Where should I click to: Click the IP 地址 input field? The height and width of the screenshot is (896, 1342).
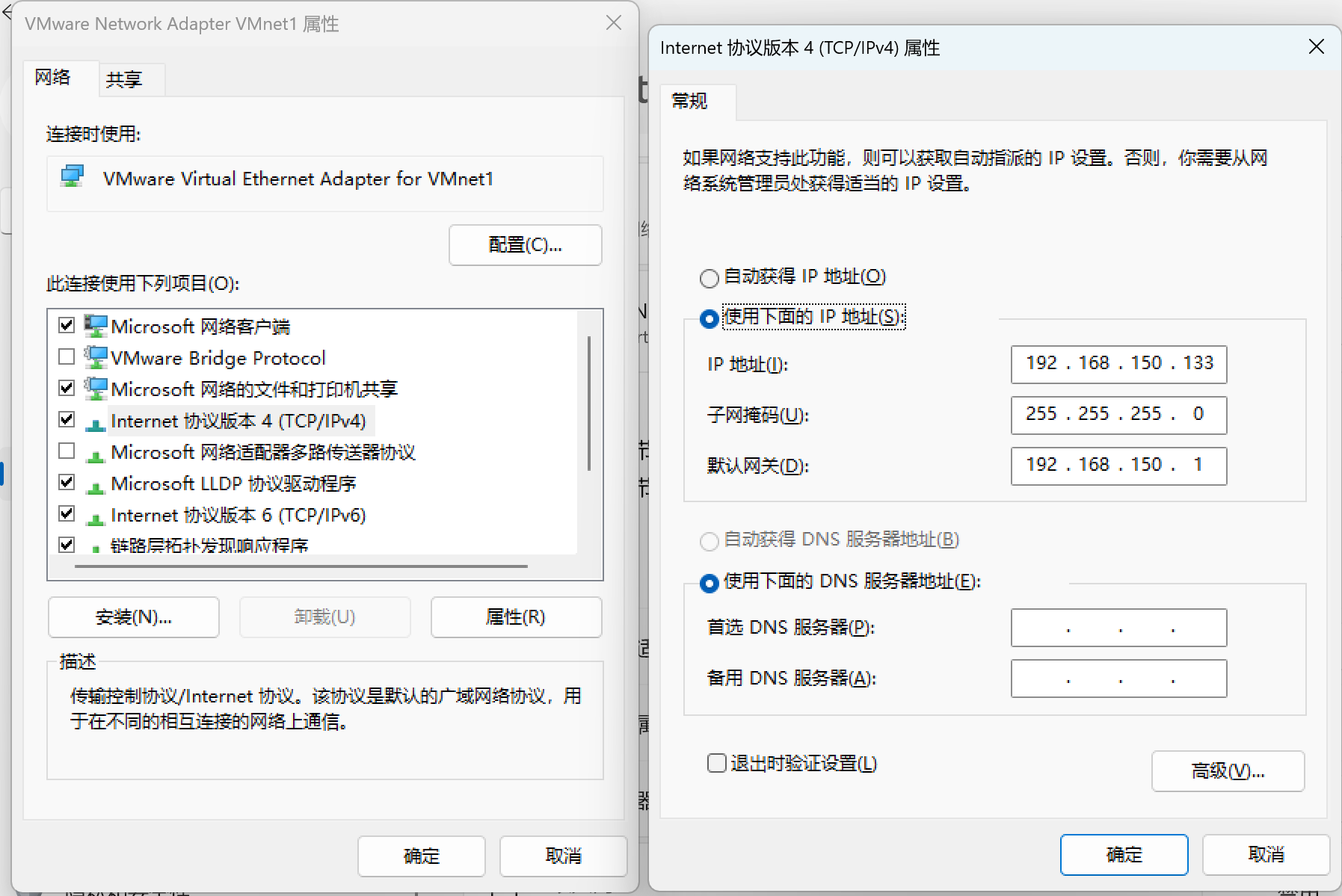(x=1118, y=364)
